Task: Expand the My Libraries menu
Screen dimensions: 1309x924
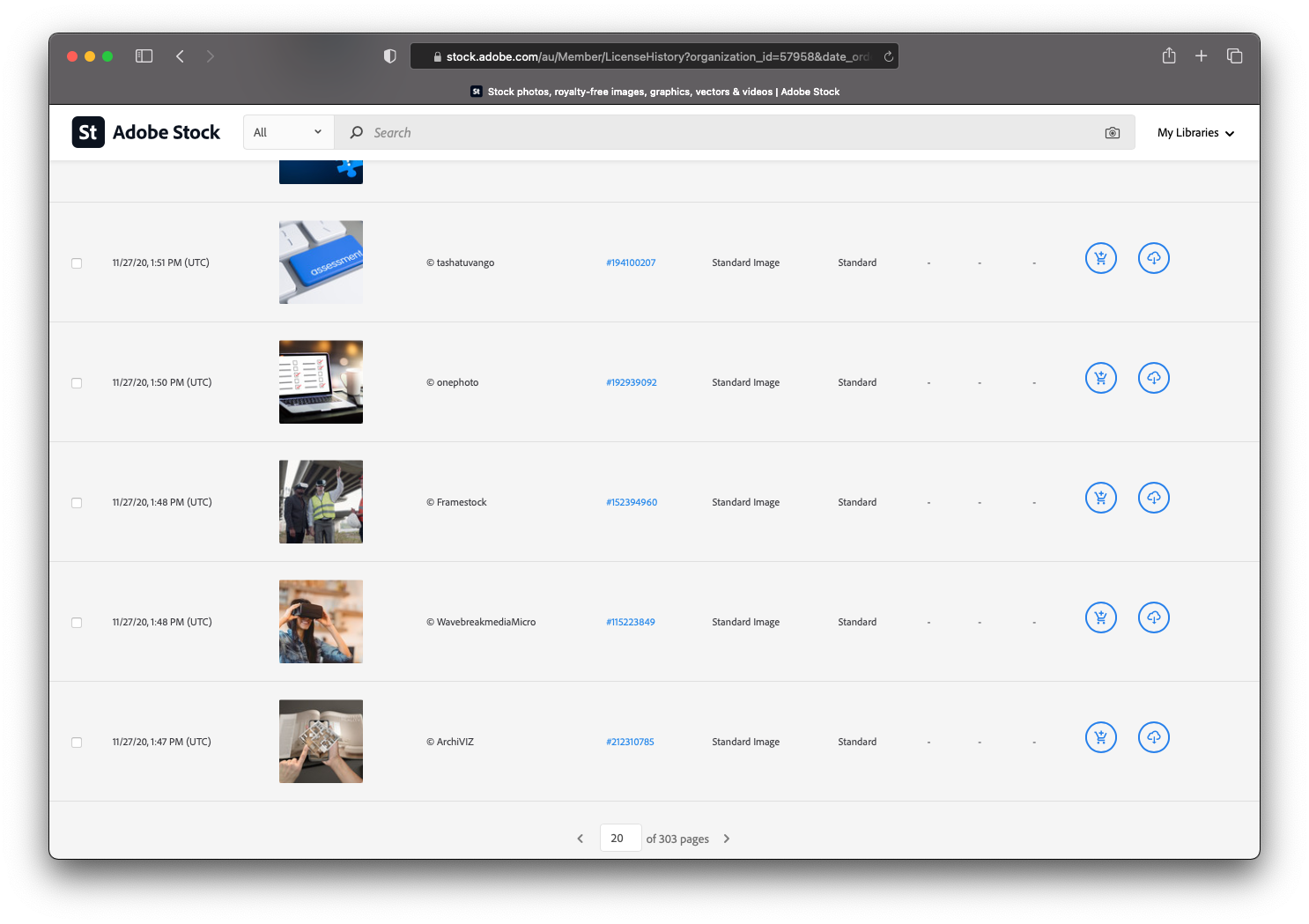Action: click(x=1195, y=133)
